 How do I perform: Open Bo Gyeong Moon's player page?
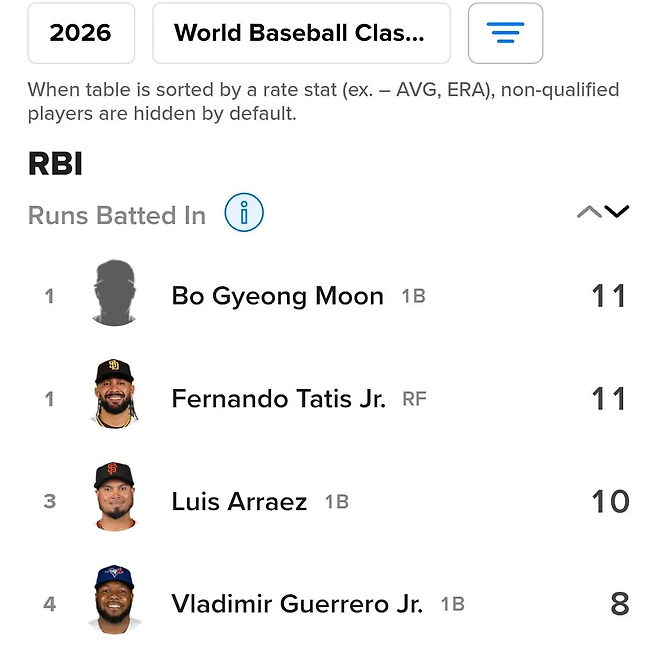(277, 296)
